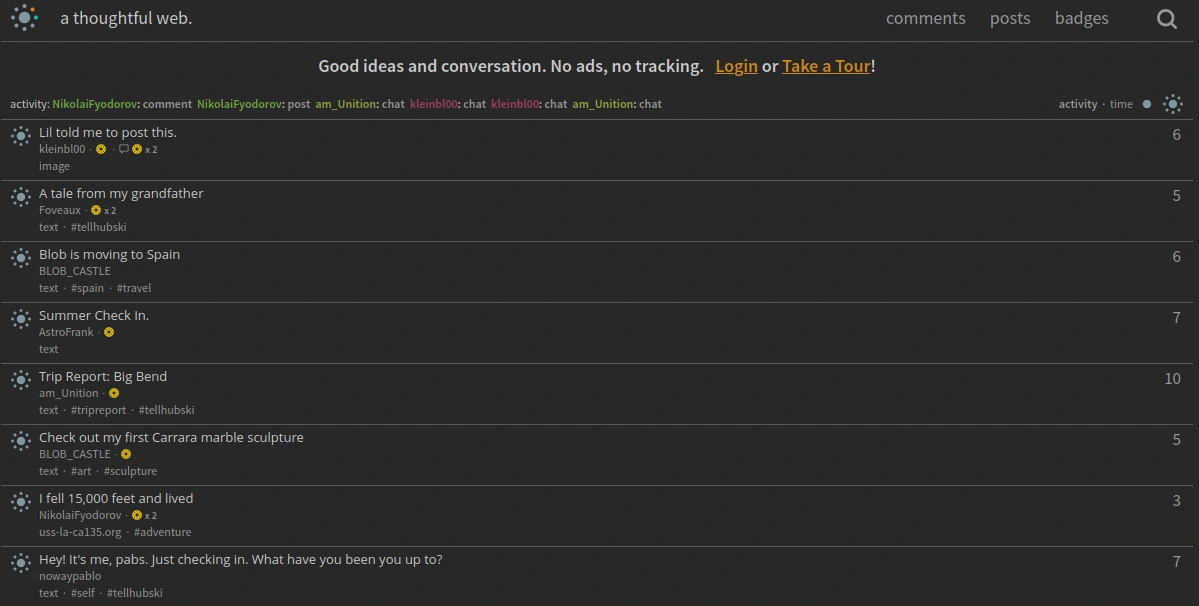Open 'Blob is moving to Spain' post
Image resolution: width=1199 pixels, height=606 pixels.
pos(109,254)
